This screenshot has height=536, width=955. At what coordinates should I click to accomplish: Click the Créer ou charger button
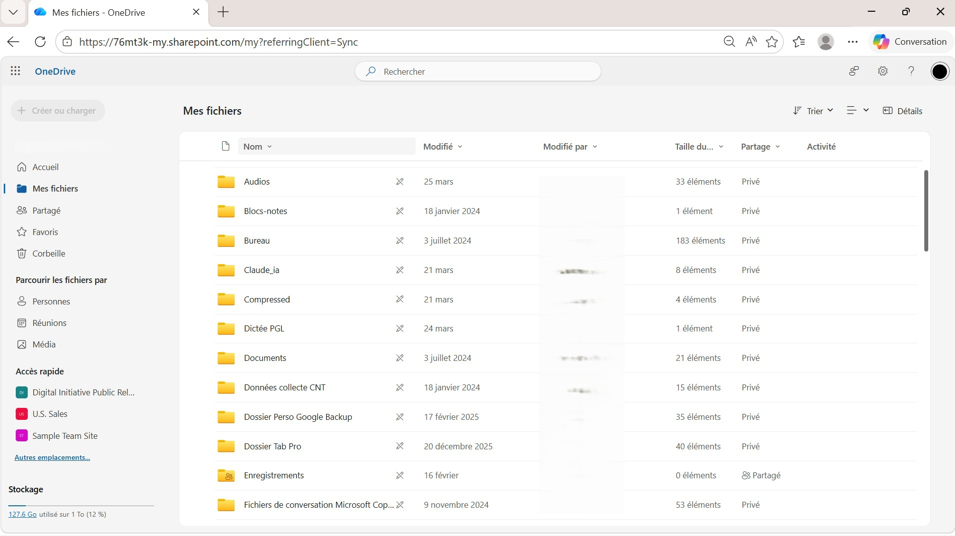(x=58, y=111)
